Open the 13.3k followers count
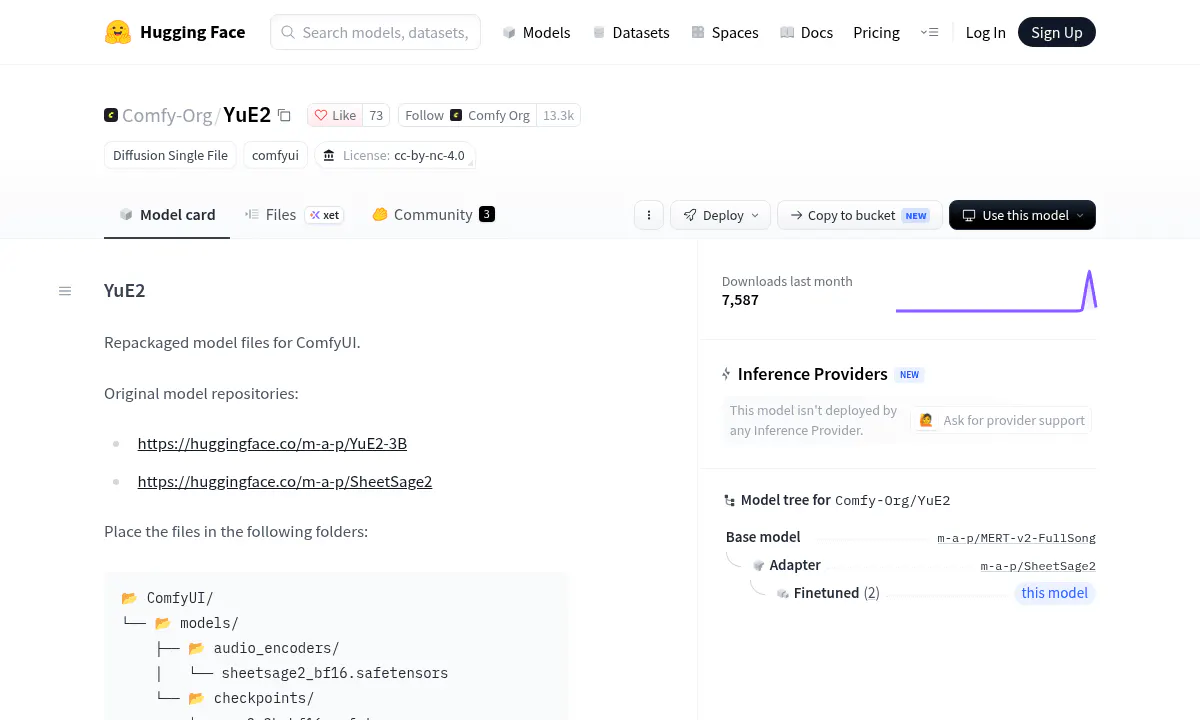 (x=558, y=115)
